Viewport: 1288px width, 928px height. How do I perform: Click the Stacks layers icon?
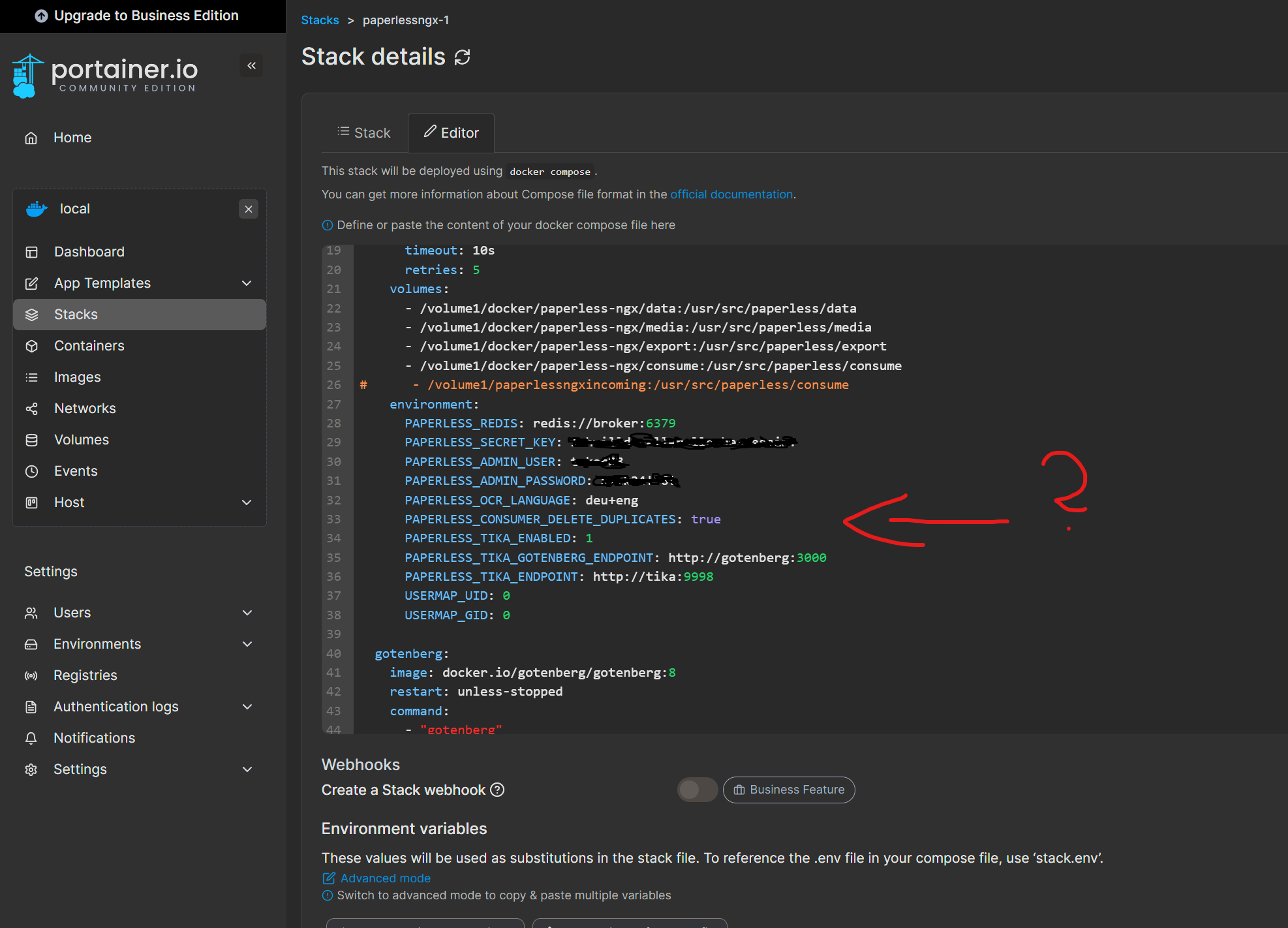coord(31,315)
